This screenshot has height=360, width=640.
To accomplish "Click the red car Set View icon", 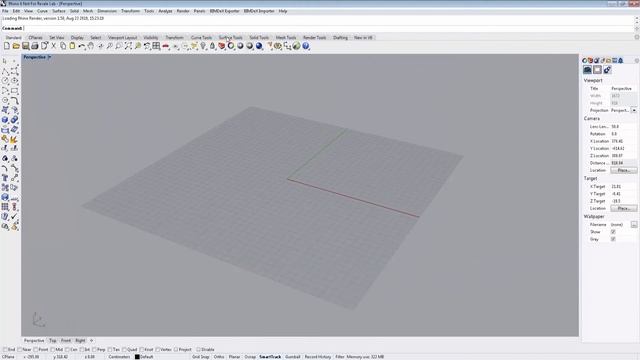I will click(166, 46).
